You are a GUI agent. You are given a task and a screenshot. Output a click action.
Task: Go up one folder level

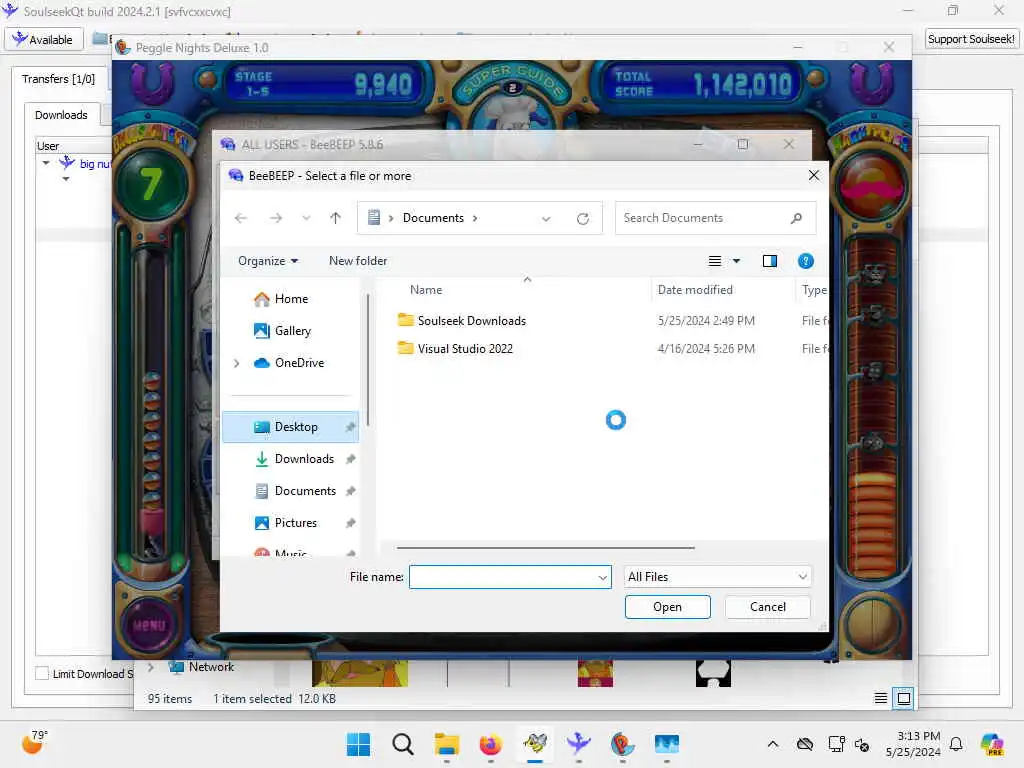(335, 218)
